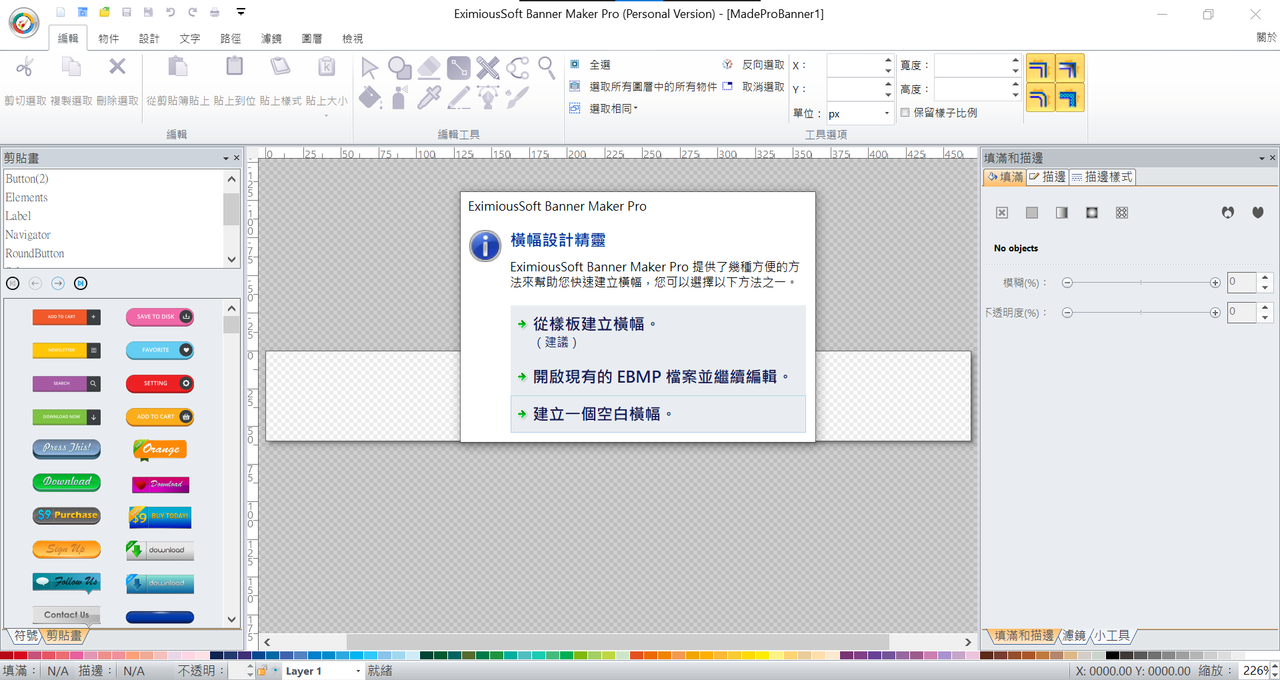Choose linear gradient fill icon
Screen dimensions: 1280x680
click(1062, 213)
